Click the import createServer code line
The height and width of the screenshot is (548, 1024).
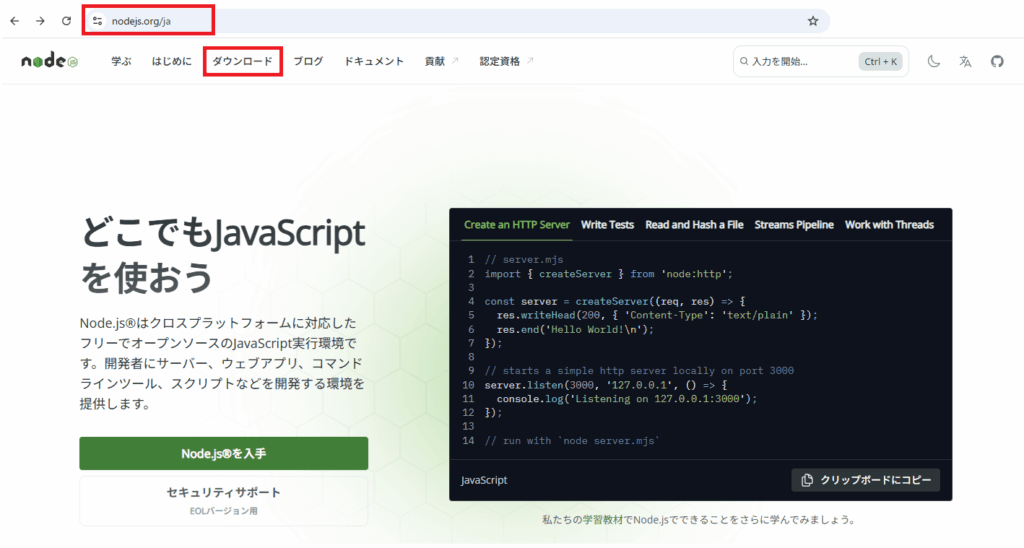coord(609,274)
